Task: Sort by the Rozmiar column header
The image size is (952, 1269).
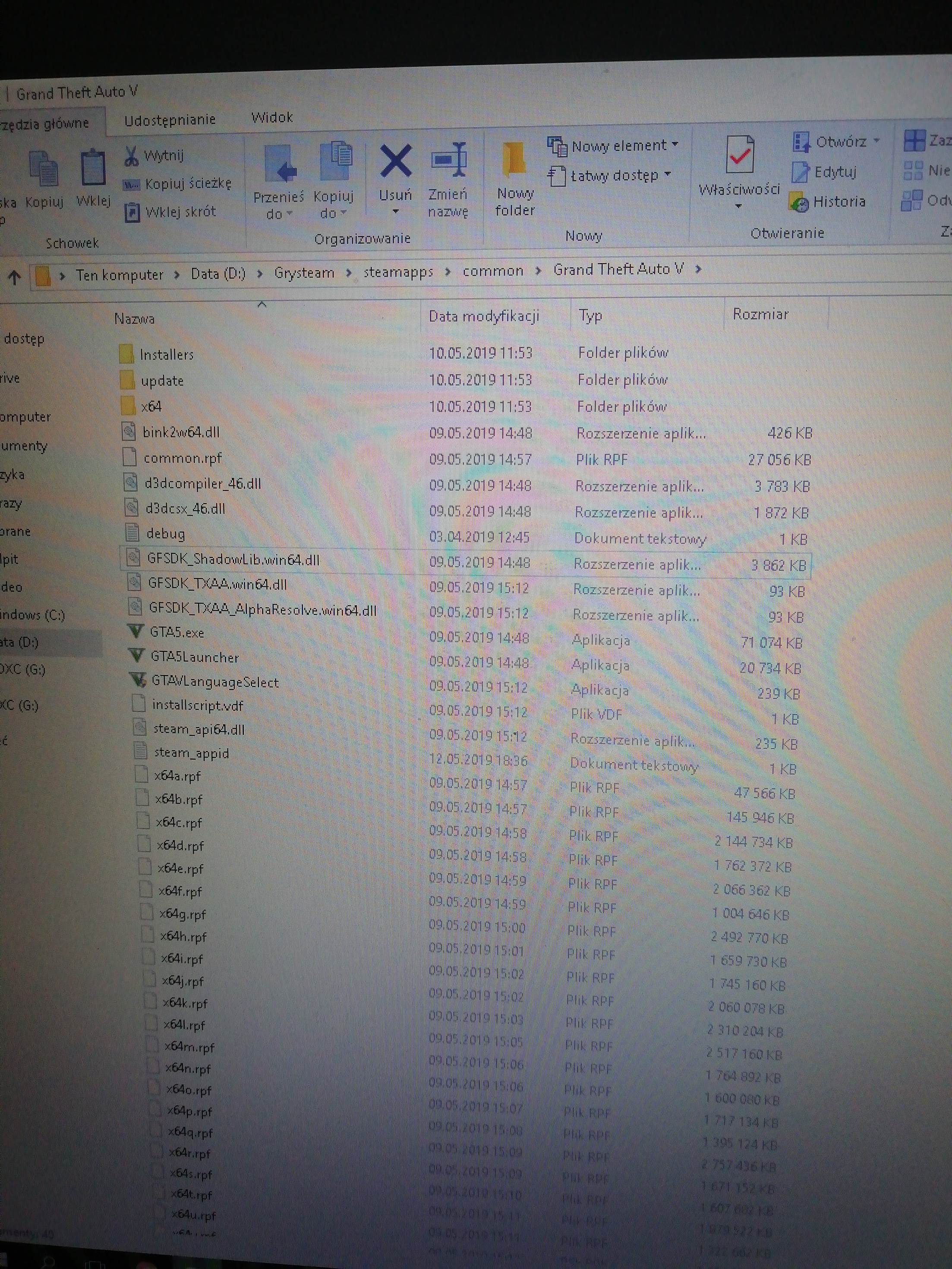Action: click(x=760, y=315)
